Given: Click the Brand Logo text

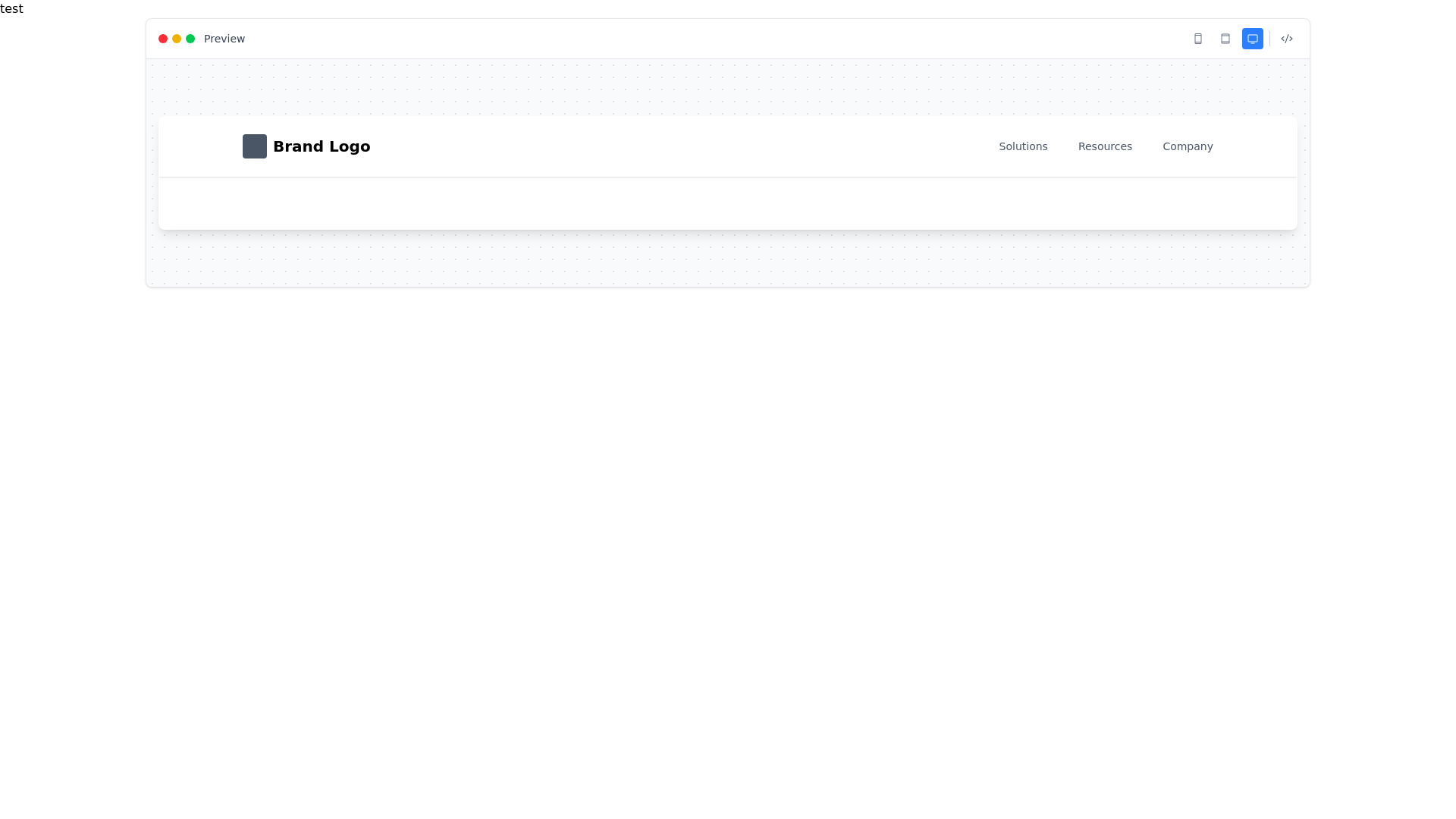Looking at the screenshot, I should tap(322, 146).
